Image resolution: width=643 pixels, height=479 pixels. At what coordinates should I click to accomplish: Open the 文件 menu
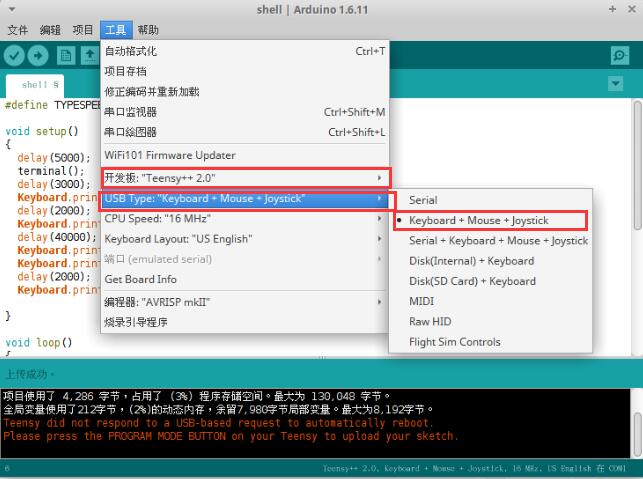coord(18,30)
